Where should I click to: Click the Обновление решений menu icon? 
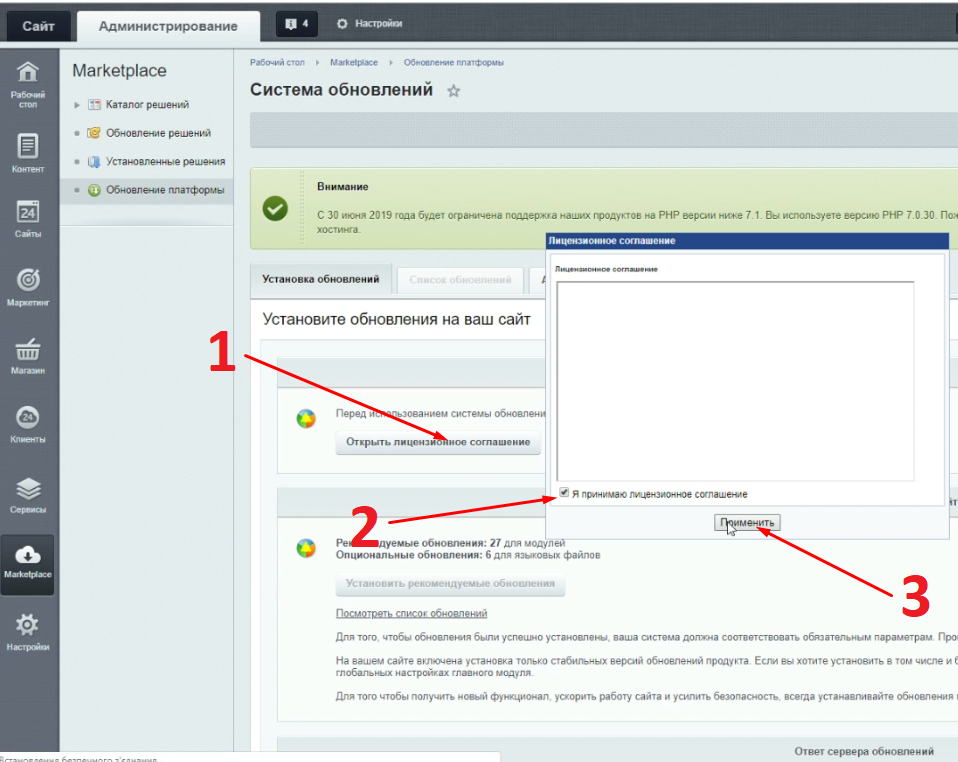[94, 133]
